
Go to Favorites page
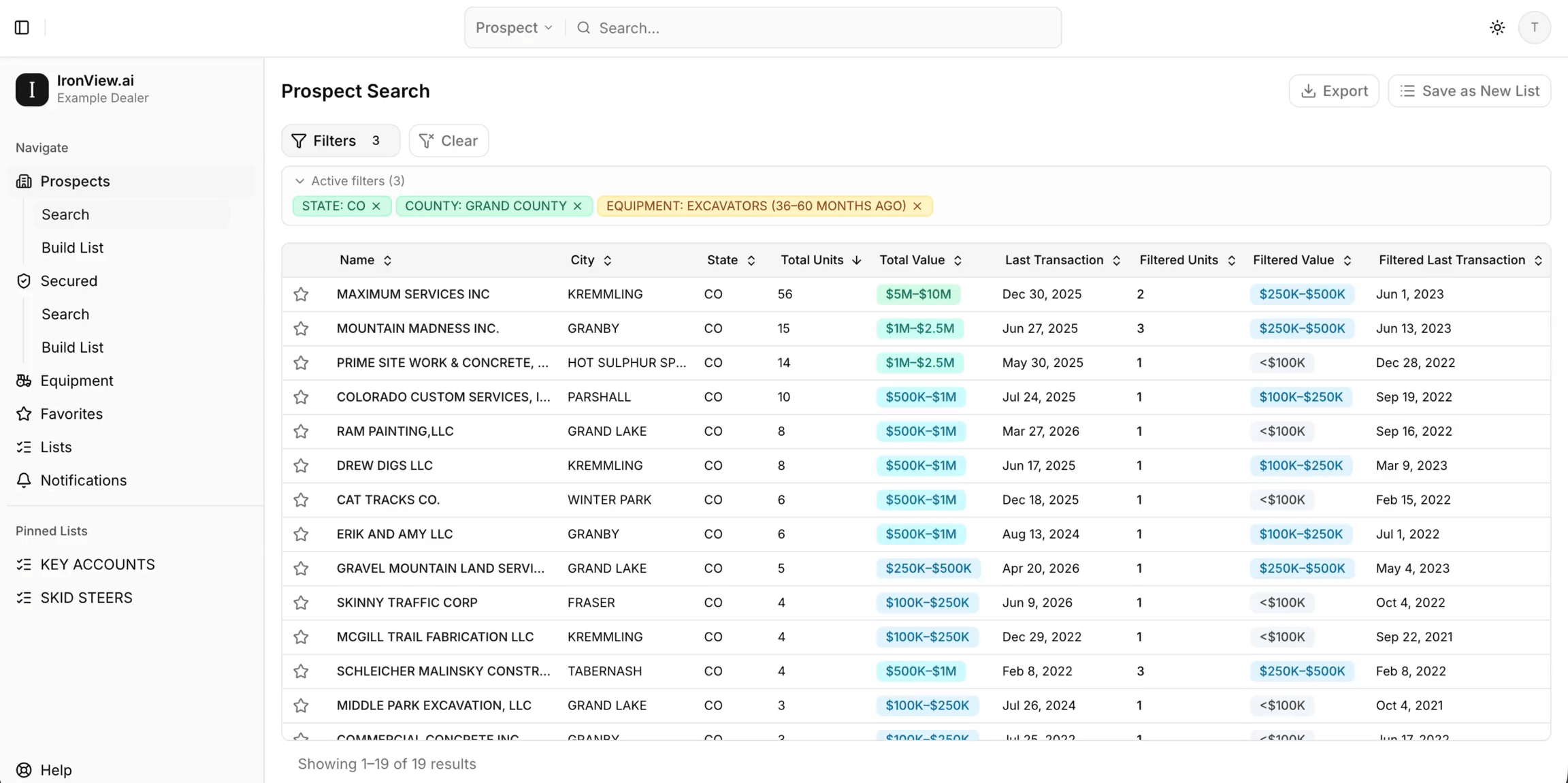[x=131, y=414]
